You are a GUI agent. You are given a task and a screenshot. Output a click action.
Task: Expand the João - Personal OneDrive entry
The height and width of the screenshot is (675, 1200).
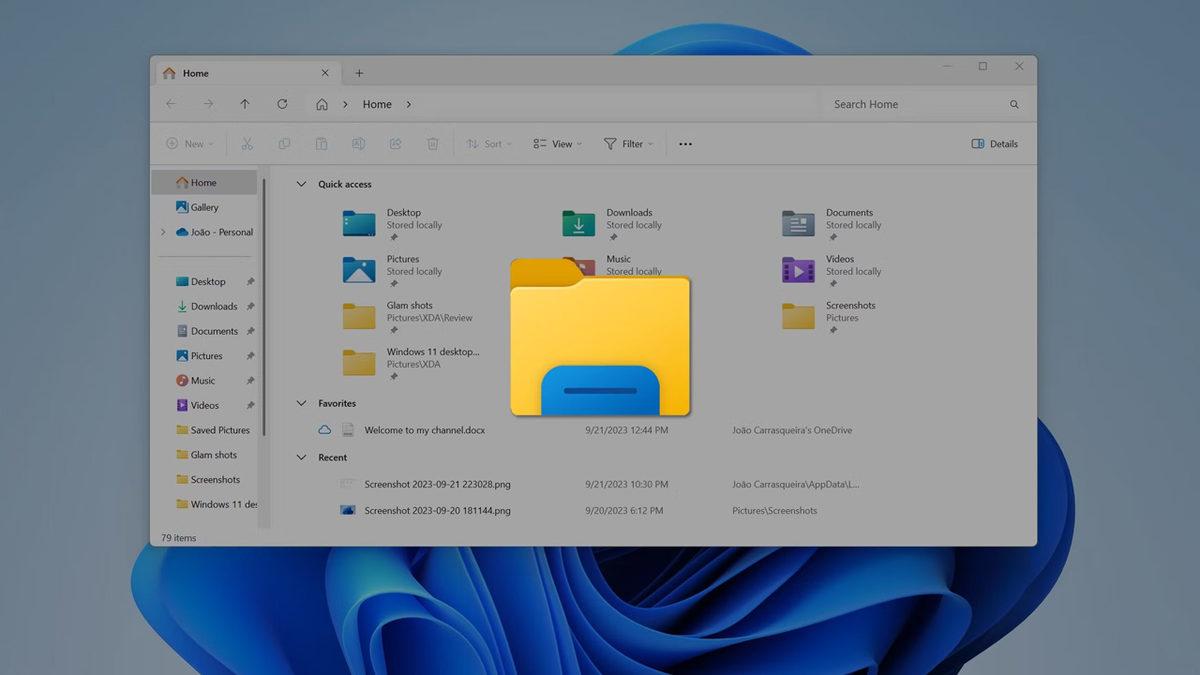click(x=163, y=232)
